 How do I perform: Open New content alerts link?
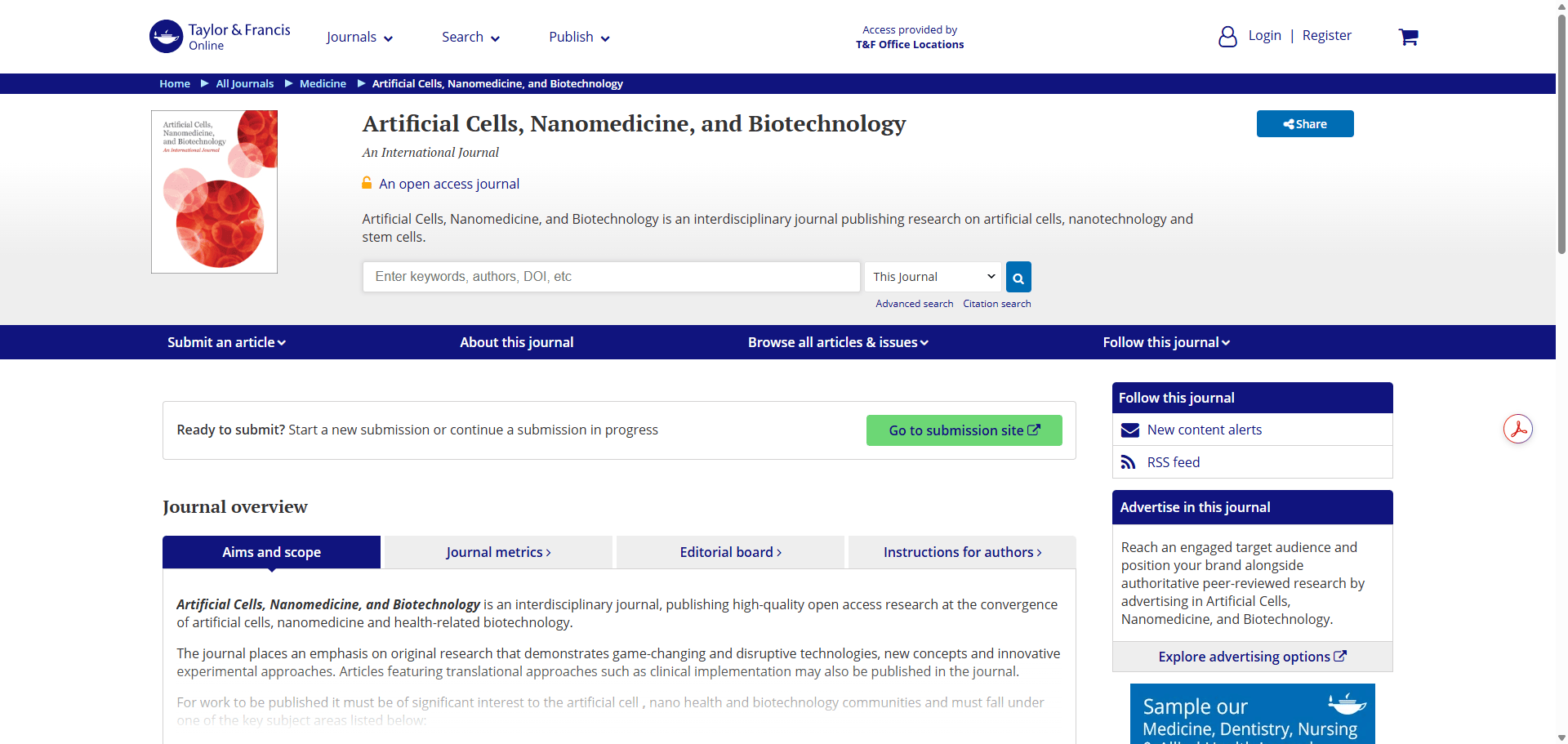(1205, 430)
